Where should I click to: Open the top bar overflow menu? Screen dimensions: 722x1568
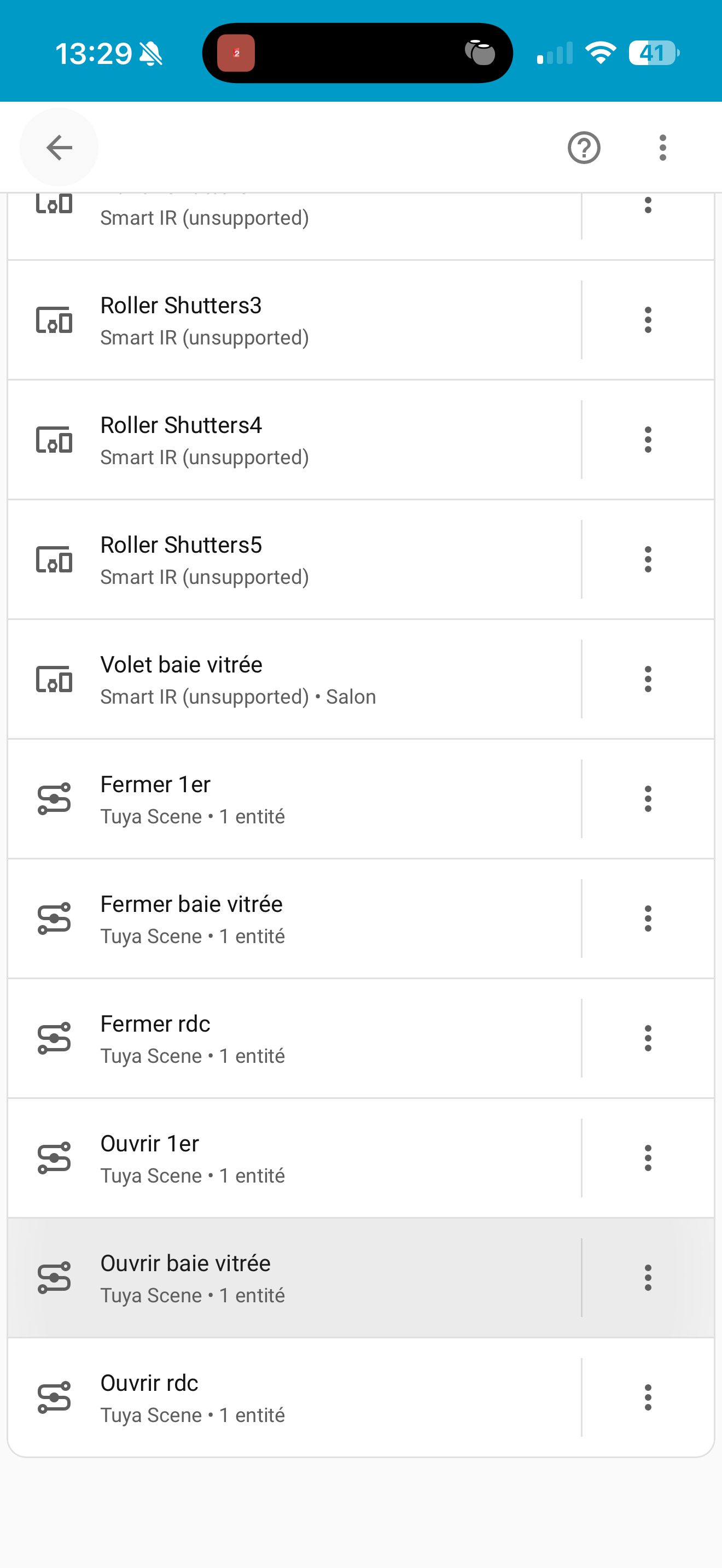coord(662,147)
